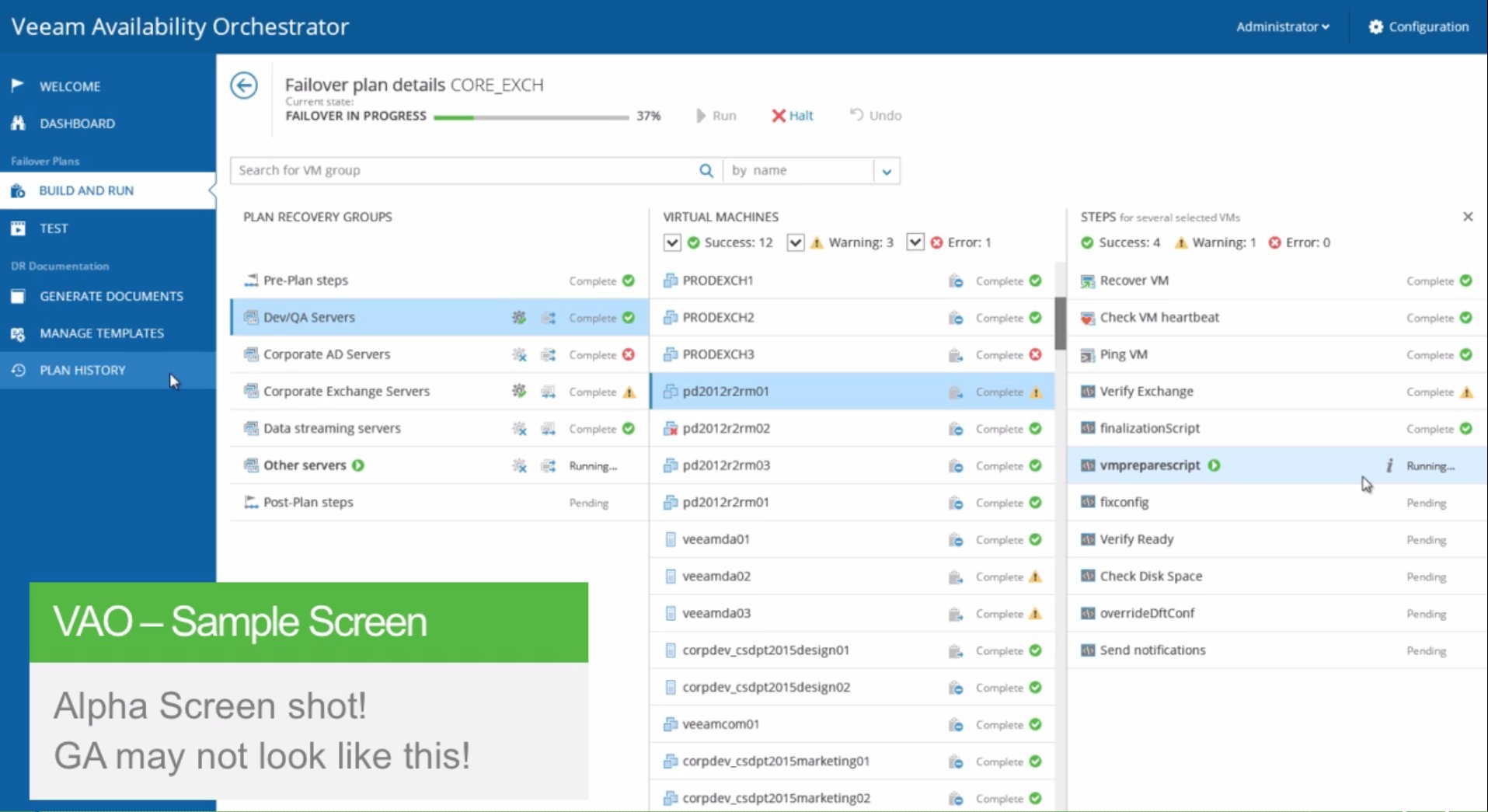The image size is (1488, 812).
Task: Select the Corporate Exchange Servers group
Action: 347,392
